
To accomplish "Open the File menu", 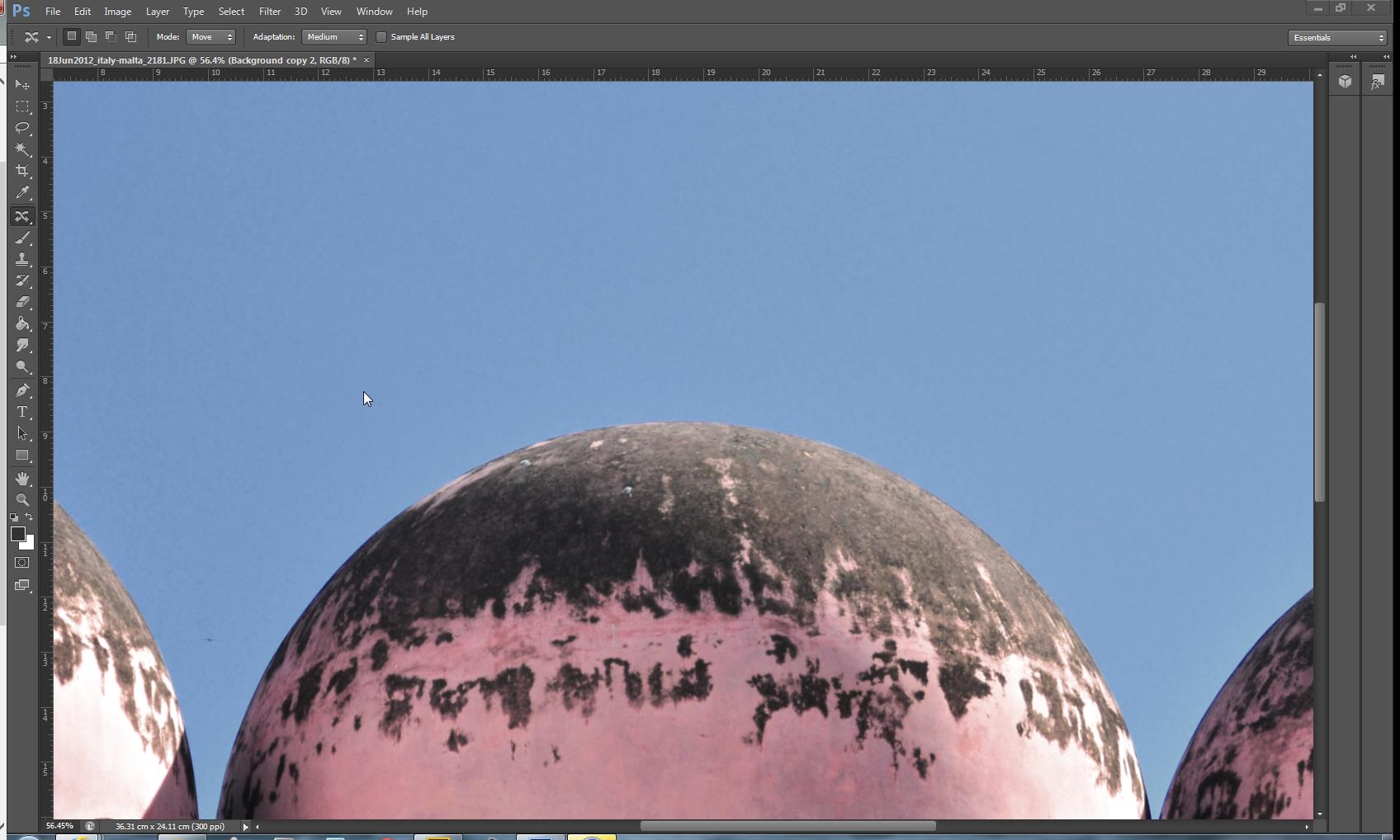I will [x=53, y=12].
